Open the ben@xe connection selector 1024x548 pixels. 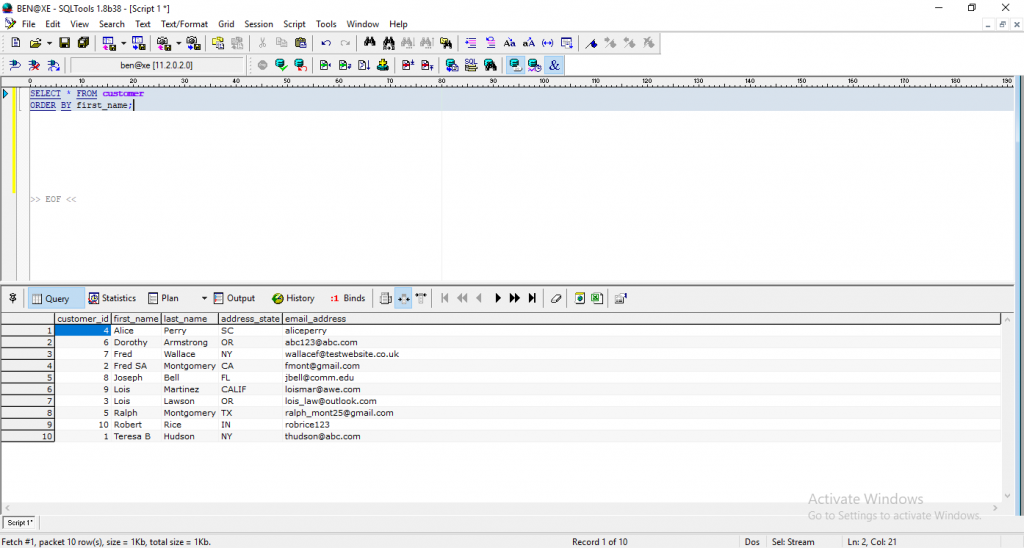[156, 65]
